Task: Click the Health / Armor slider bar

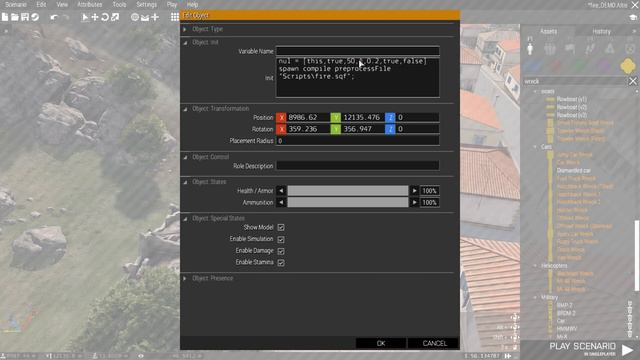Action: 348,191
